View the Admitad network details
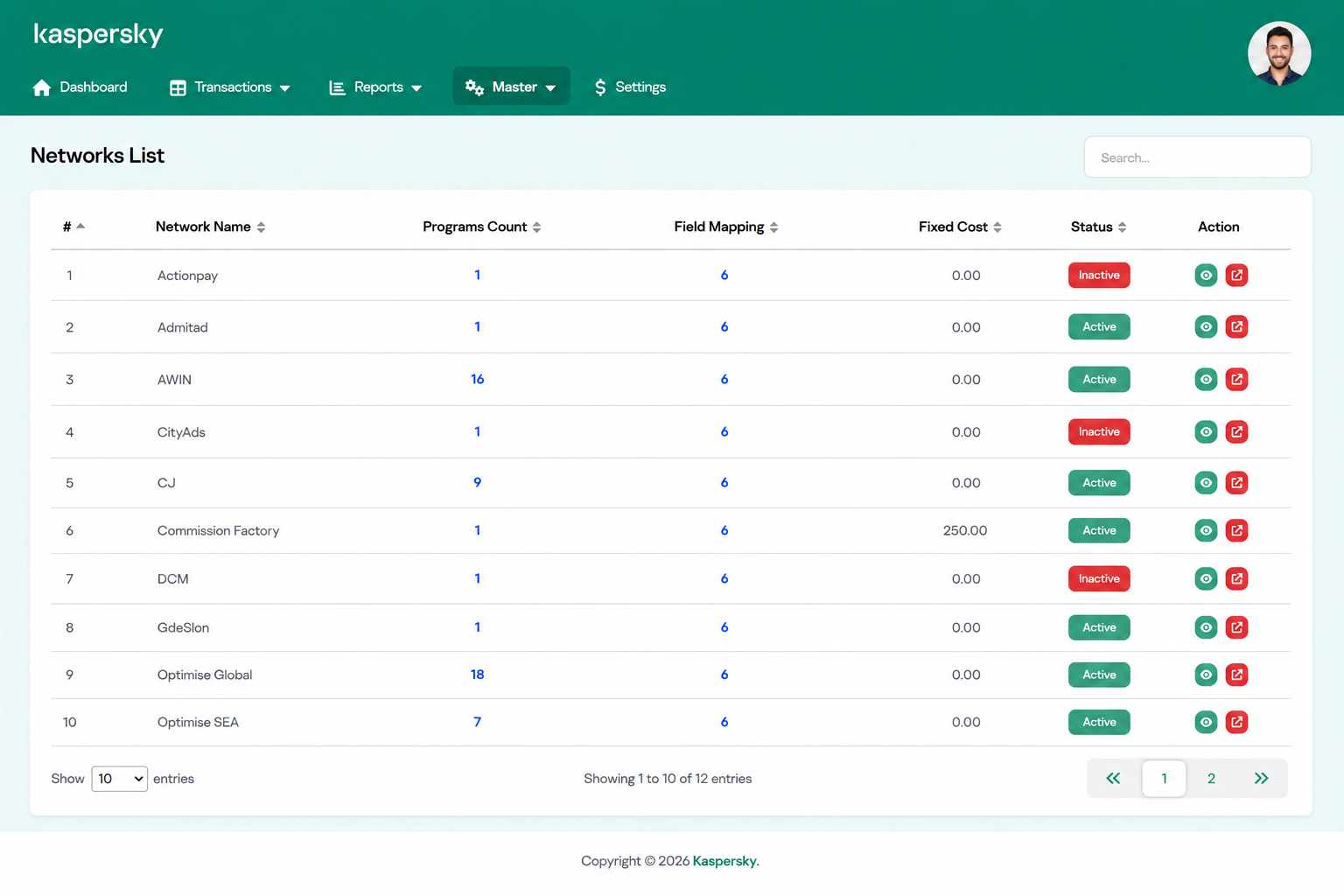Image resolution: width=1344 pixels, height=896 pixels. click(x=1206, y=326)
